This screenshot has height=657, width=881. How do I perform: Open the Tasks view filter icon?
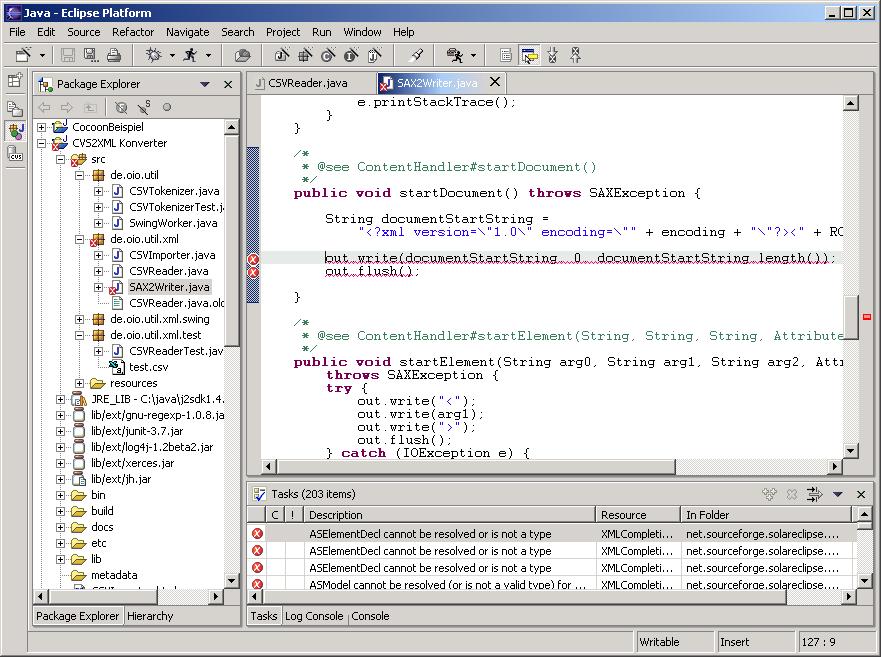[815, 494]
